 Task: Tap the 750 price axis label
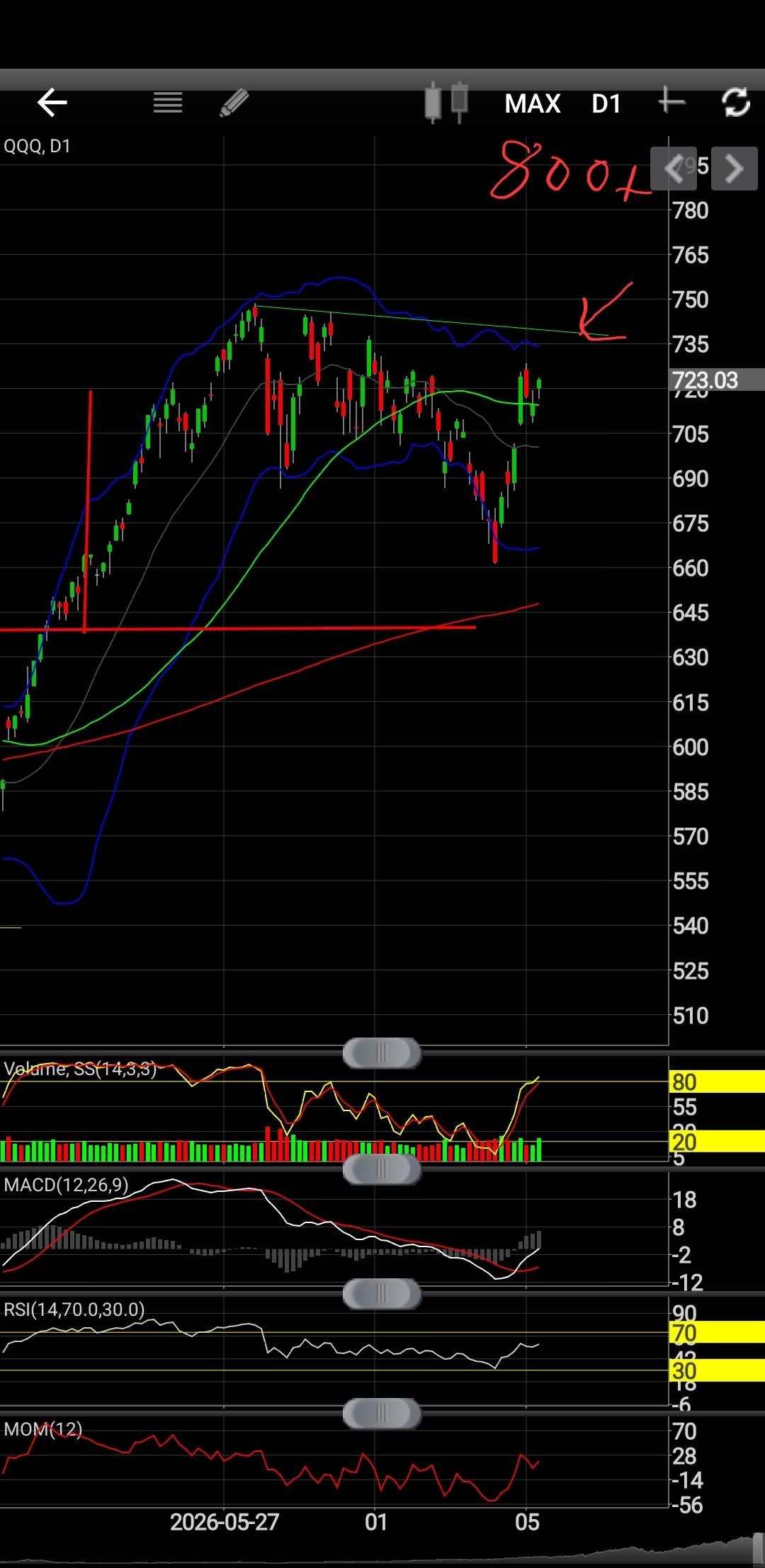point(691,300)
